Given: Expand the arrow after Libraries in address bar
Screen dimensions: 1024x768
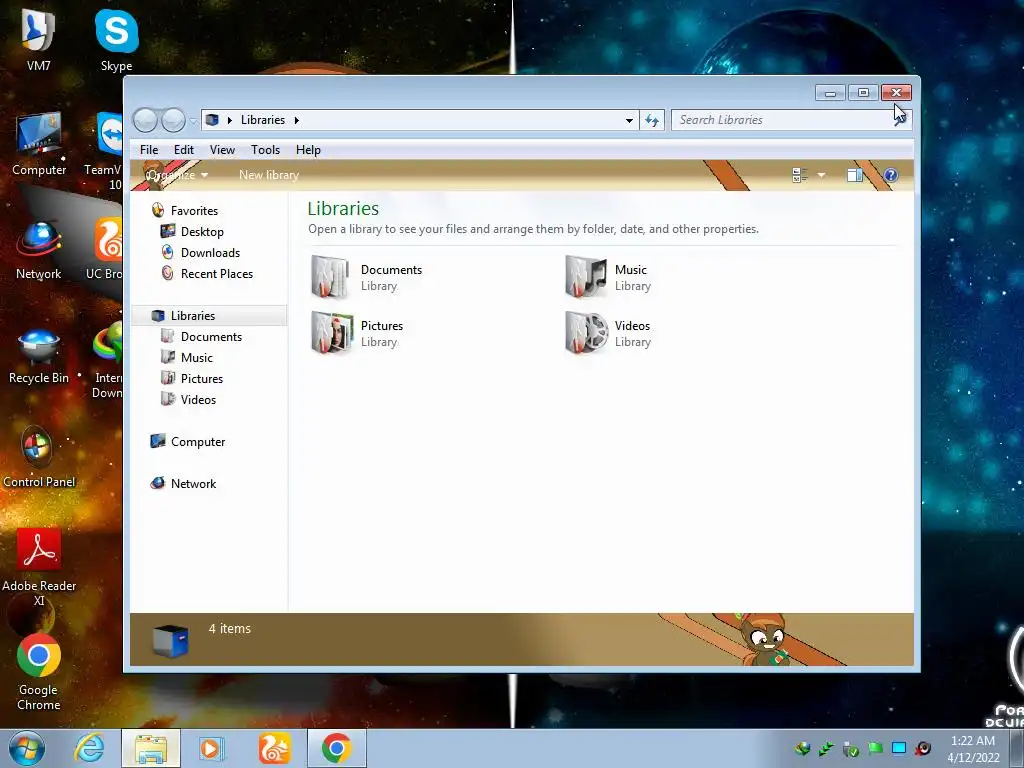Looking at the screenshot, I should 296,120.
